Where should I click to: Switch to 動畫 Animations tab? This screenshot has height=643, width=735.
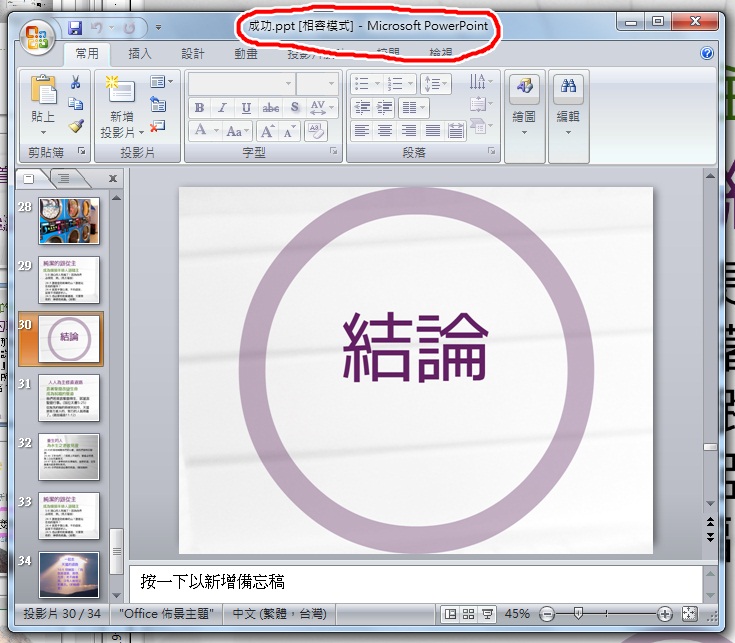tap(246, 53)
